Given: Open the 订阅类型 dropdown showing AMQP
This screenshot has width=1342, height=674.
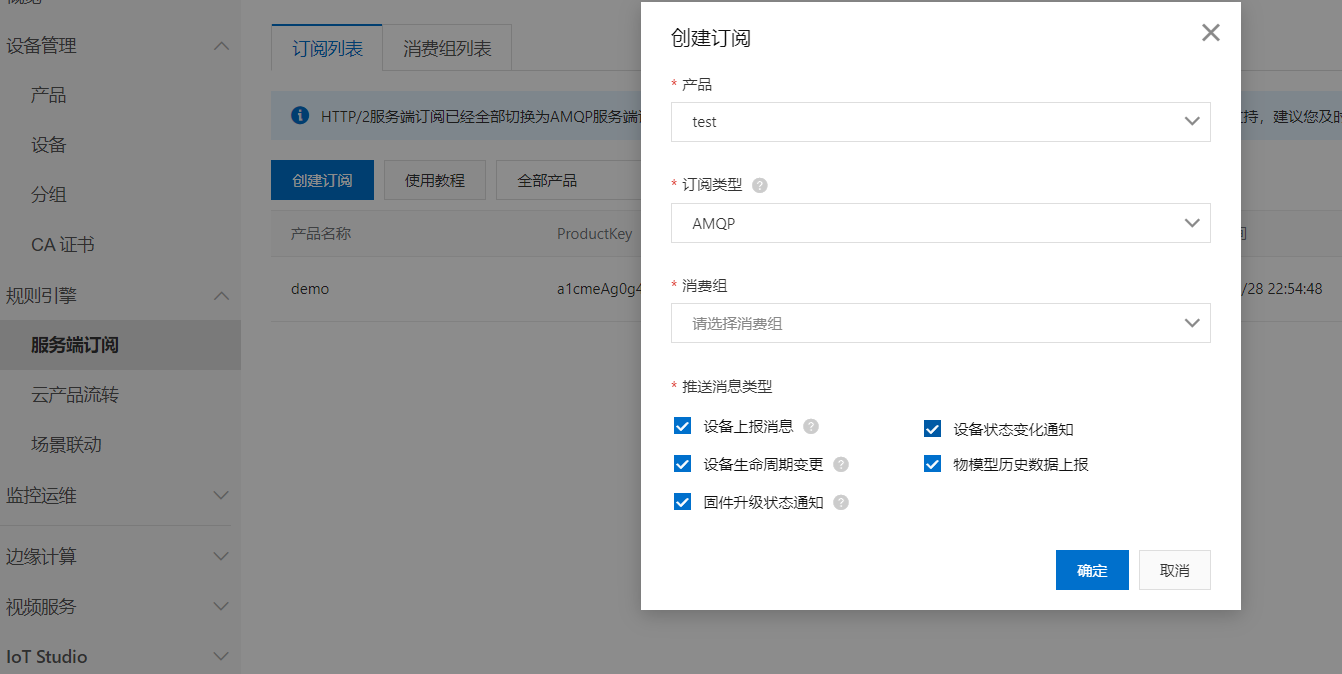Looking at the screenshot, I should coord(940,222).
